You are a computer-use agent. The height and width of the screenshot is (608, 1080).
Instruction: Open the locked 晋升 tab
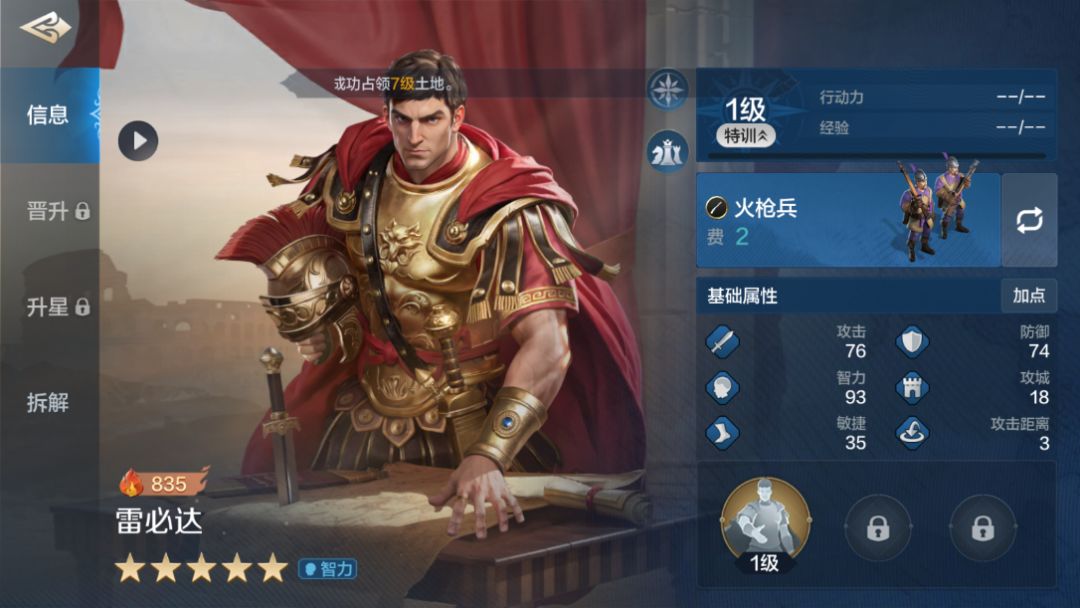pos(58,211)
